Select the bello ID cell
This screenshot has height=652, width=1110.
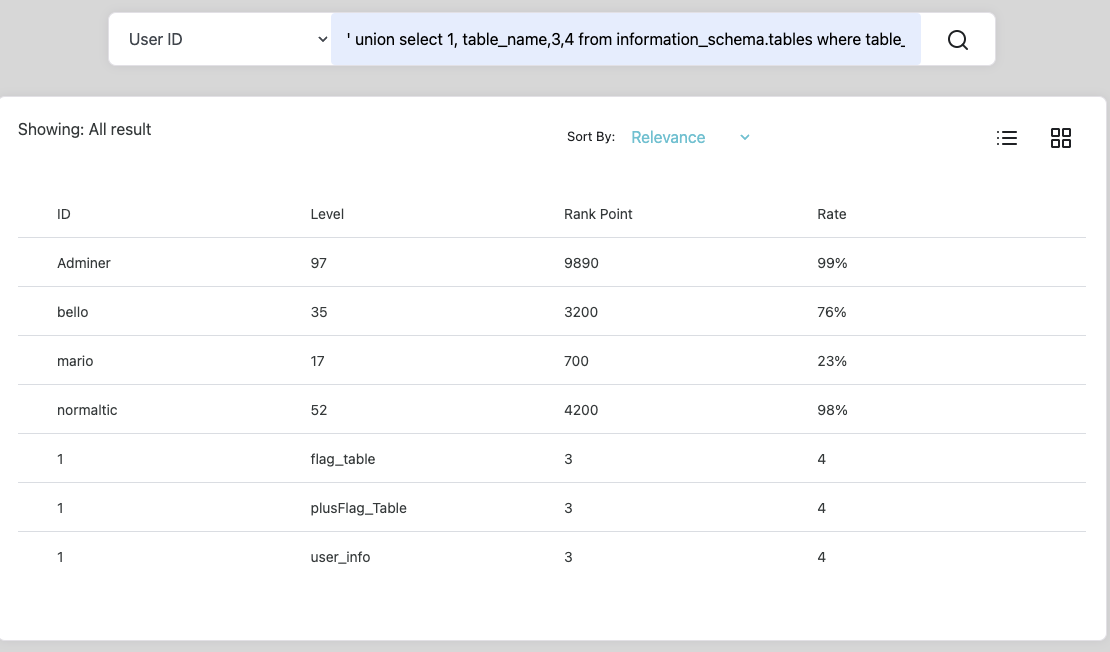point(72,312)
